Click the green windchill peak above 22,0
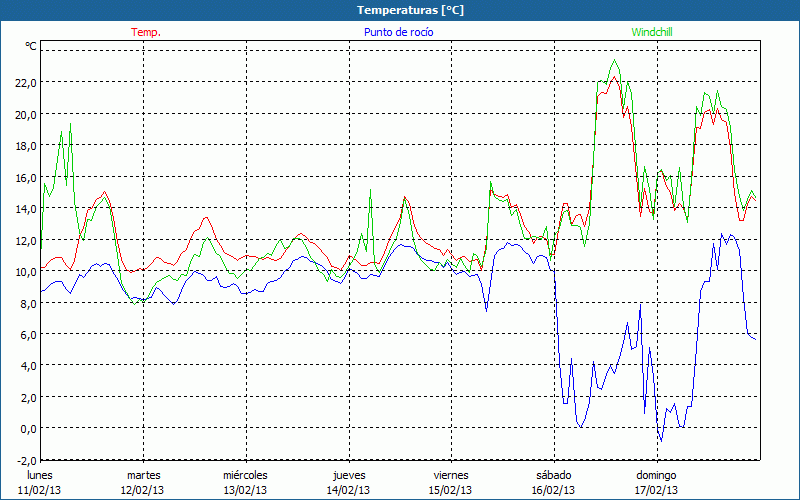The width and height of the screenshot is (800, 500). click(614, 61)
